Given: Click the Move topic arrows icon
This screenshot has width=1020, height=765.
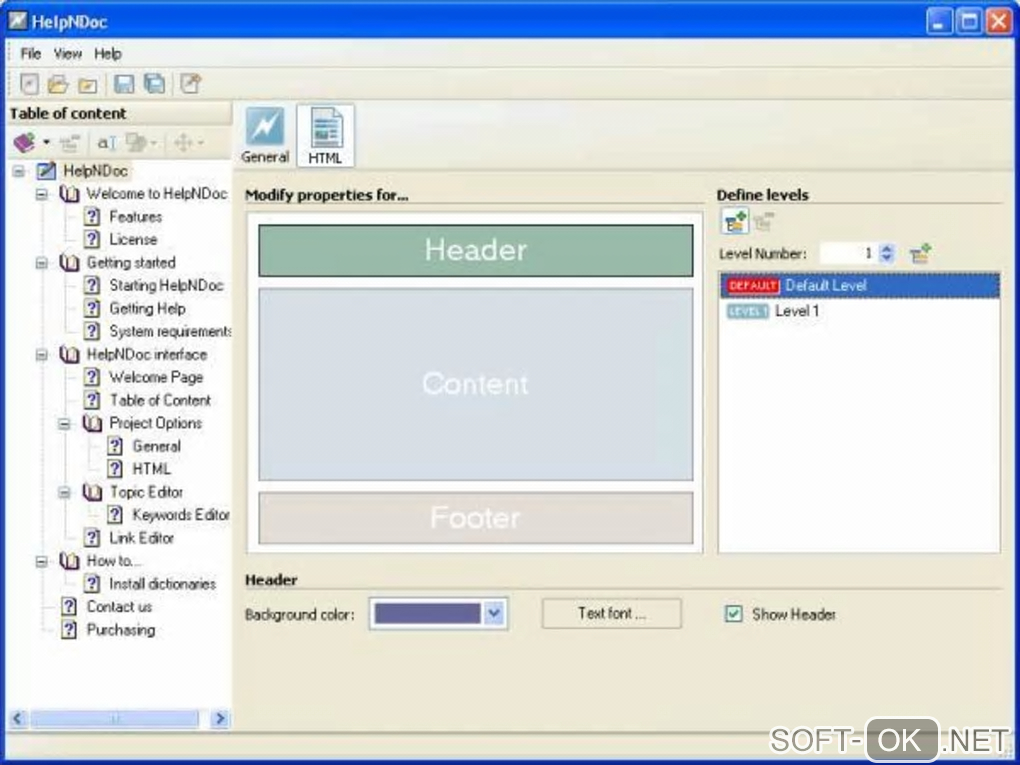Looking at the screenshot, I should (x=183, y=142).
